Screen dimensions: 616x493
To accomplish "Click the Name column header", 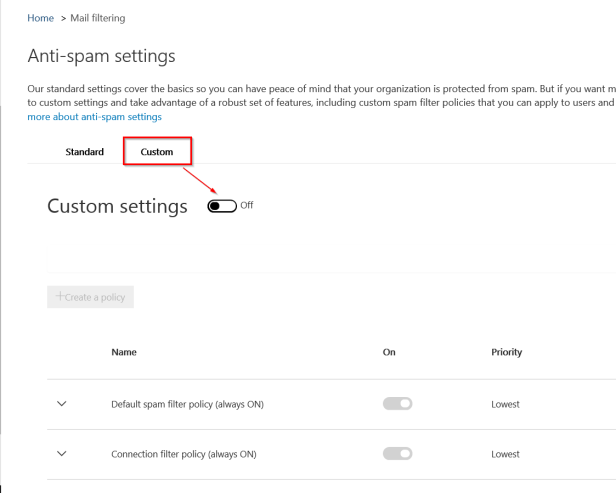I will [x=124, y=352].
